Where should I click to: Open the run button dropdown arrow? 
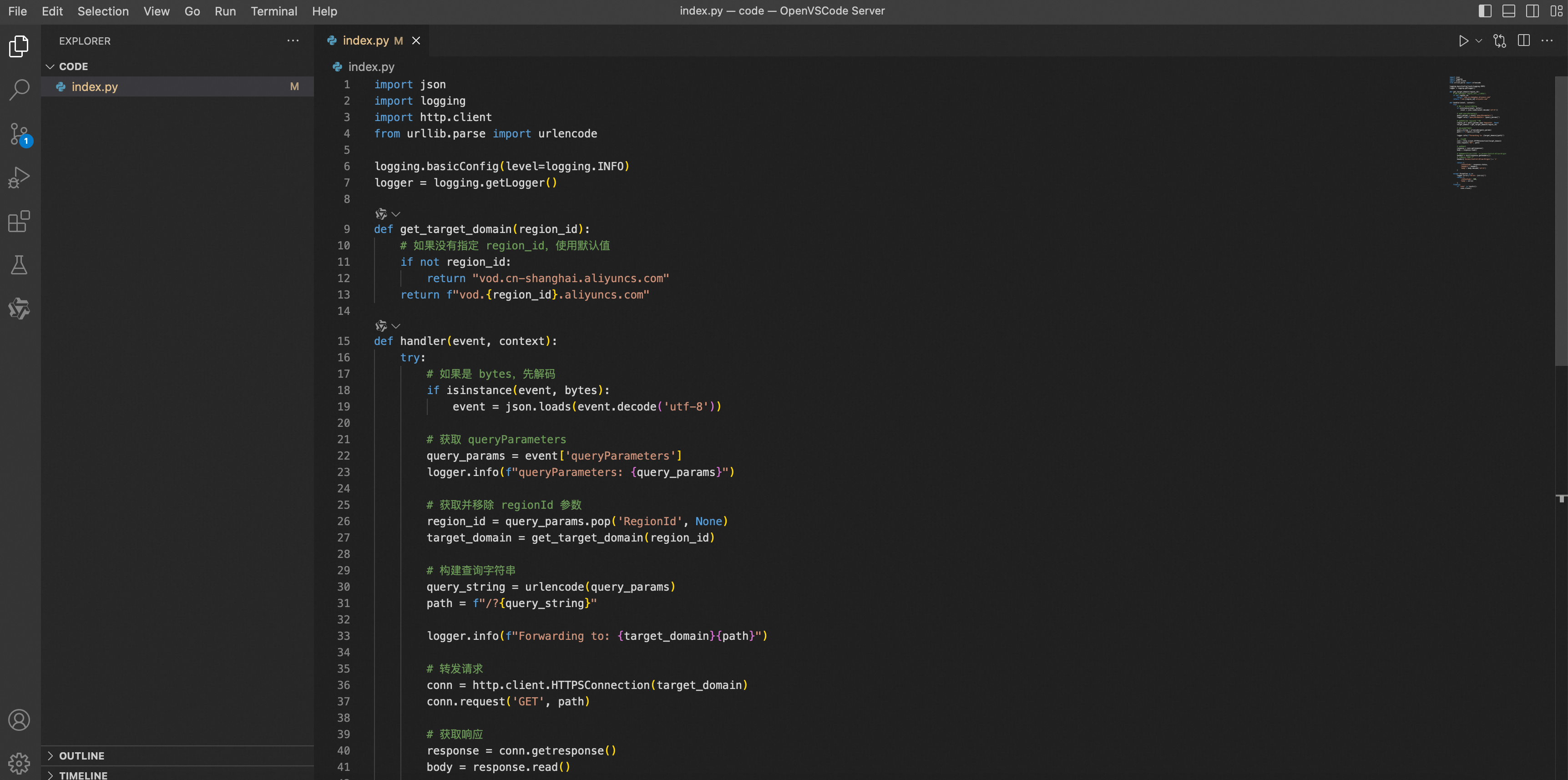(x=1478, y=41)
